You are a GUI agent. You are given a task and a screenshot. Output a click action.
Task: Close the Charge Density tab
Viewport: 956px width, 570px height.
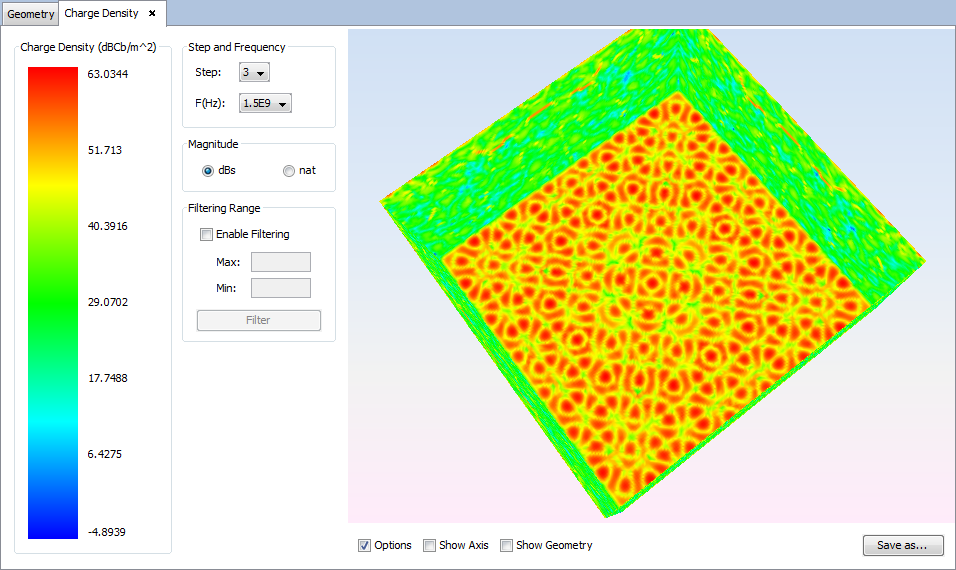coord(152,14)
